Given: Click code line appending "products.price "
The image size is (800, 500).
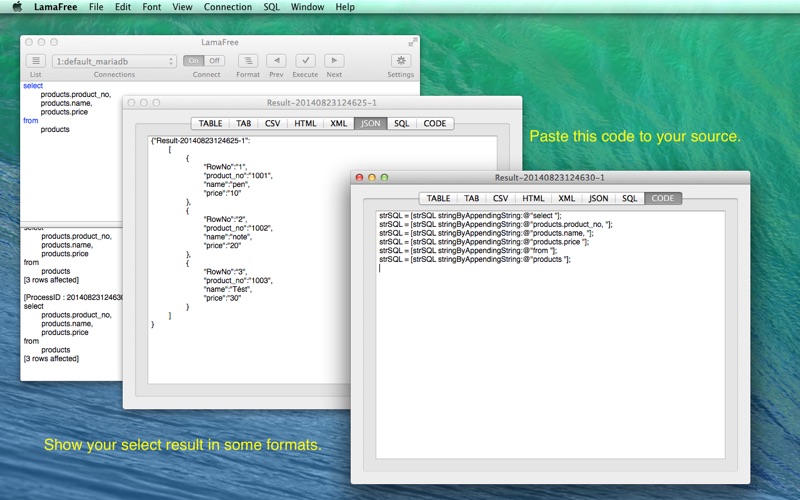Looking at the screenshot, I should (x=484, y=241).
